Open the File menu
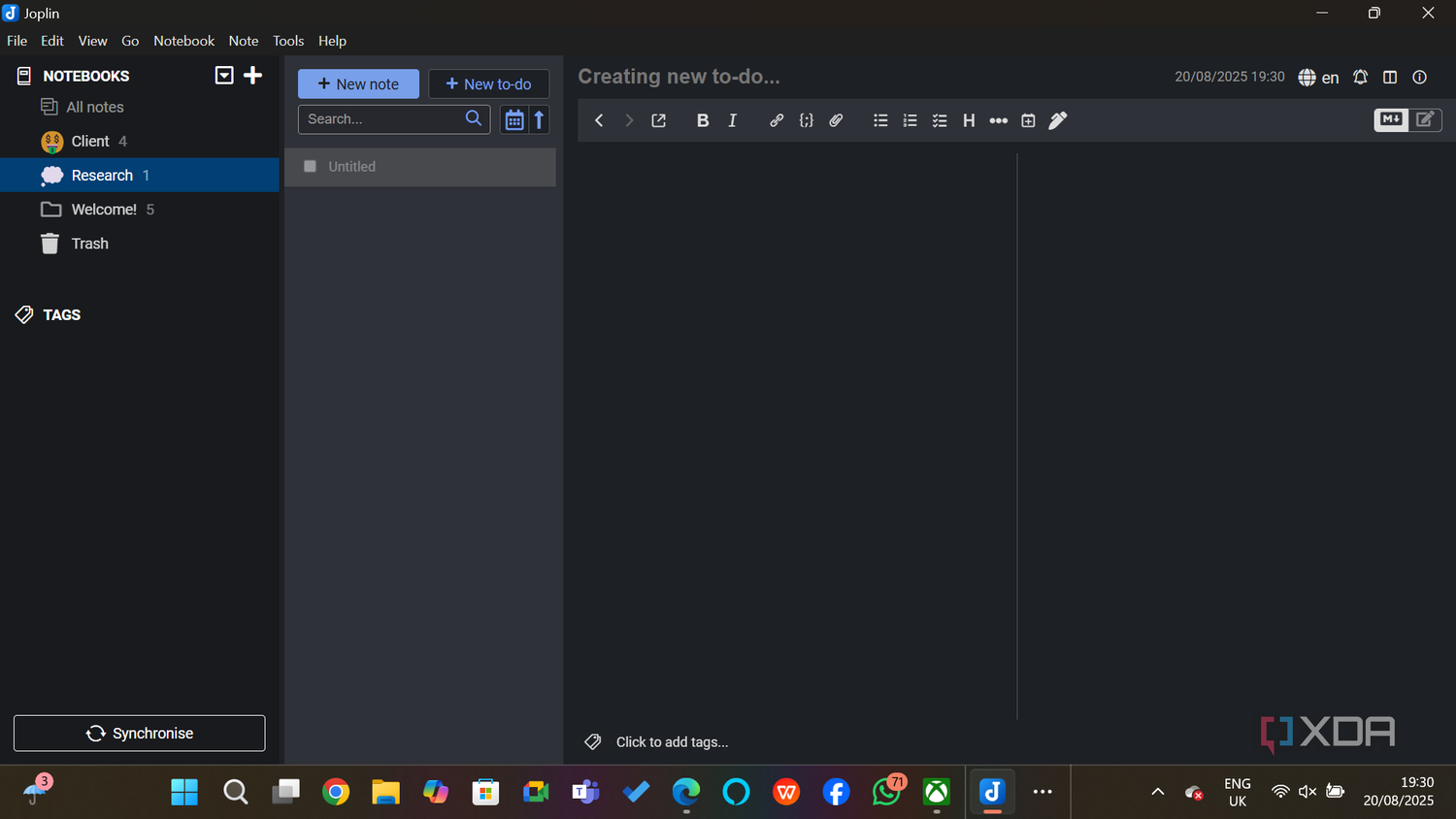 [x=17, y=41]
